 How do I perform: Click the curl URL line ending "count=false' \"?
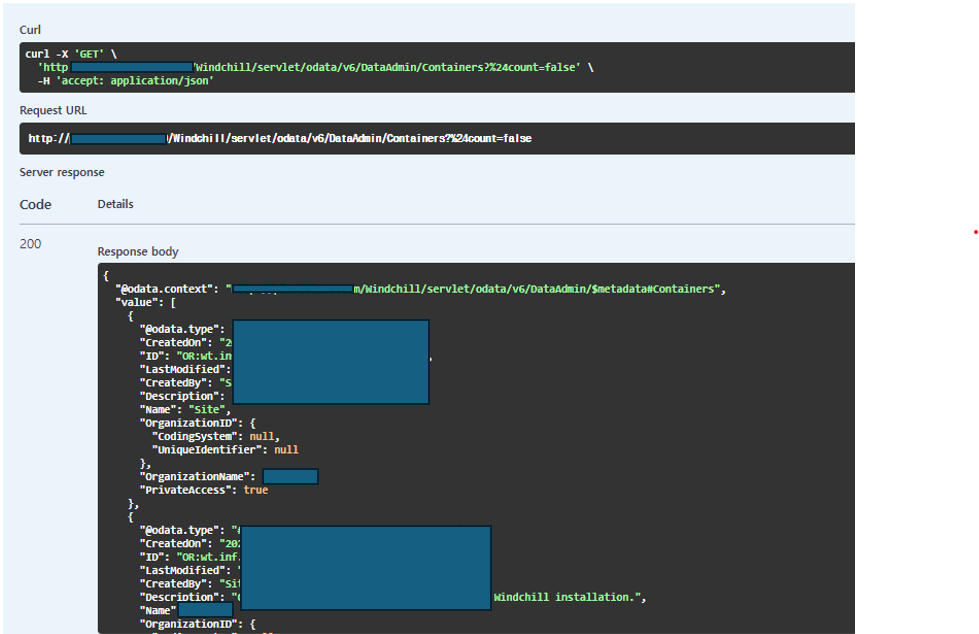click(316, 67)
